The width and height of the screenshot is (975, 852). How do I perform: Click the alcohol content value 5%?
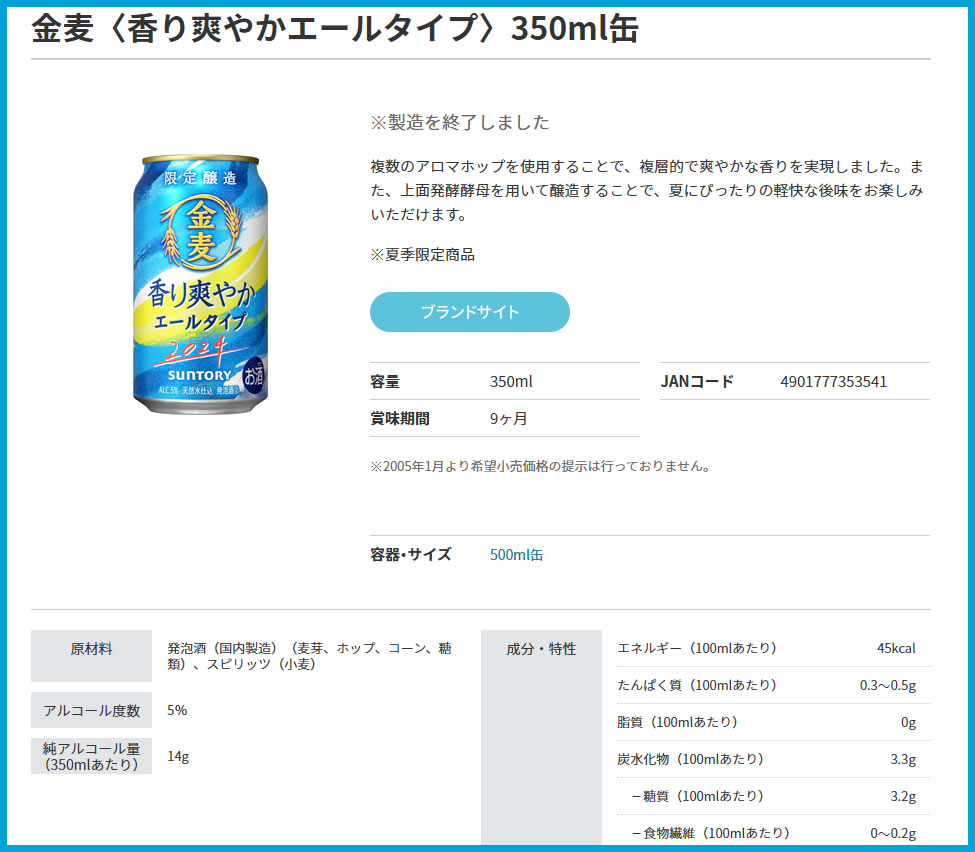pyautogui.click(x=177, y=710)
